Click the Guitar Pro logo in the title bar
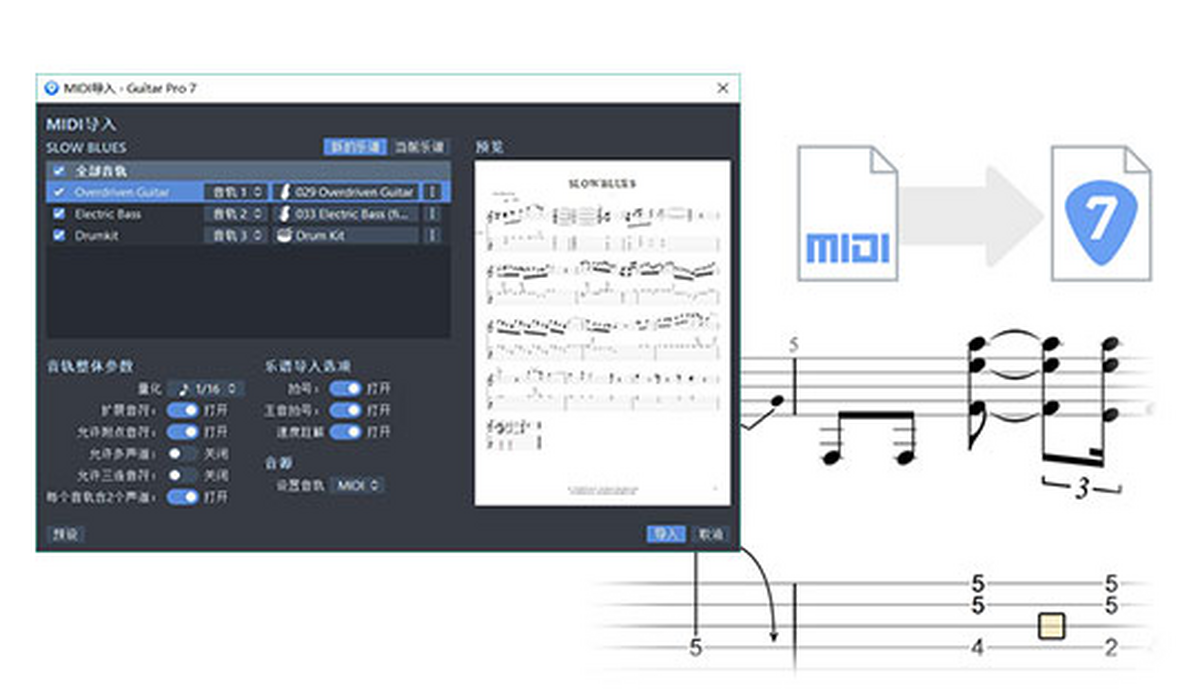 pyautogui.click(x=51, y=88)
